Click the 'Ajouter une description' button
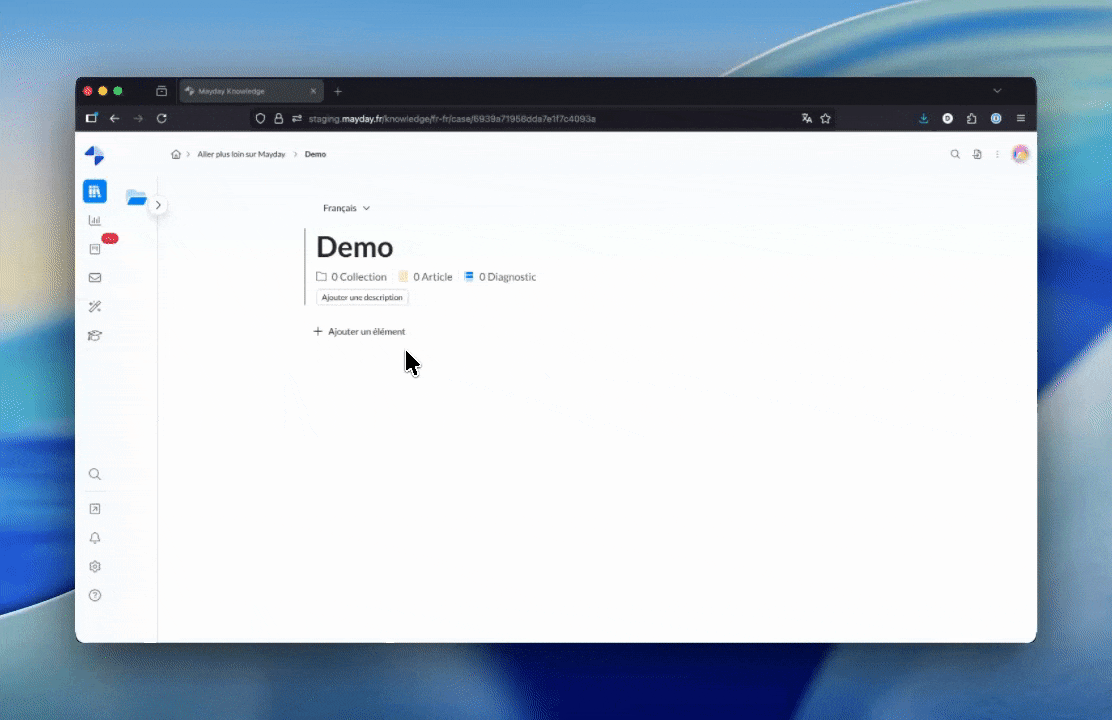 point(362,298)
